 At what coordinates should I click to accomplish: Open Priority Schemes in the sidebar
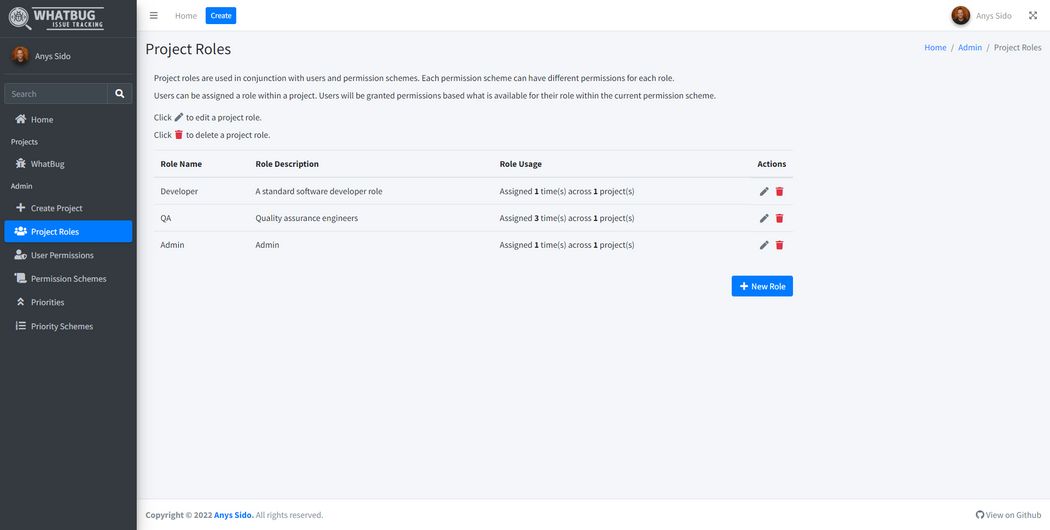(61, 326)
